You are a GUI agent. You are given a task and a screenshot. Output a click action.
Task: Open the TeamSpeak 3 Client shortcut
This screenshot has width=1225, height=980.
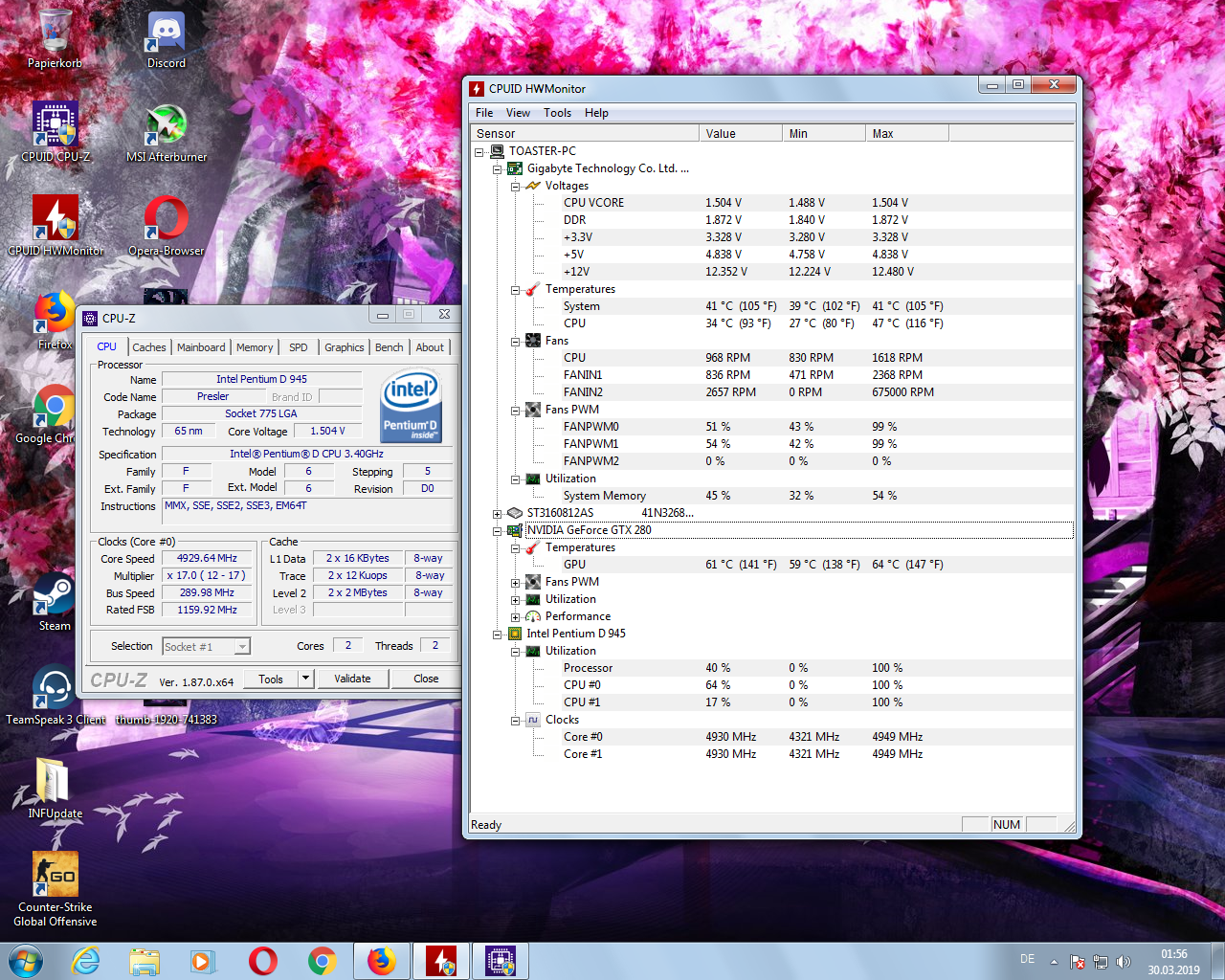55,696
